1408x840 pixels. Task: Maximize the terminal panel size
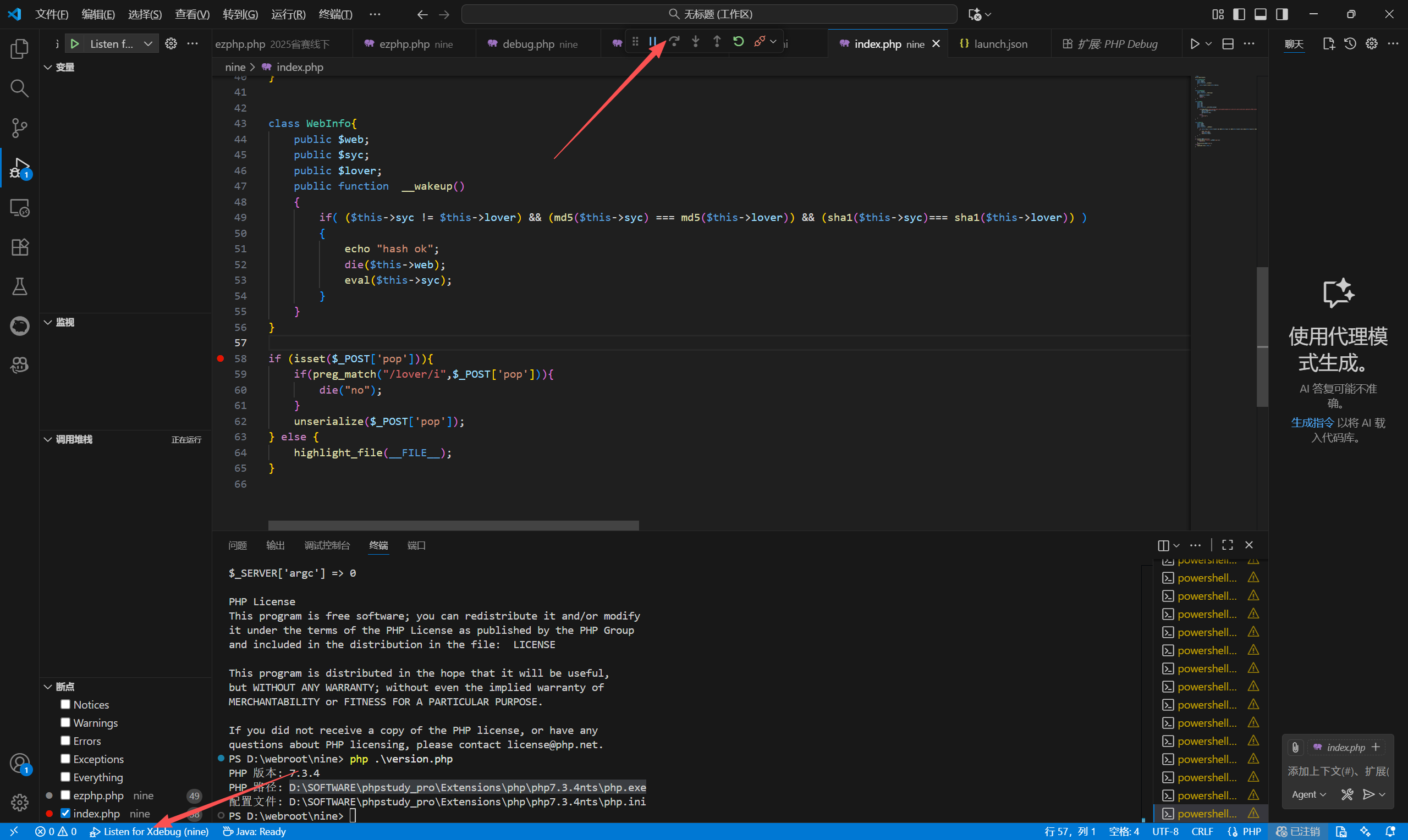tap(1227, 545)
